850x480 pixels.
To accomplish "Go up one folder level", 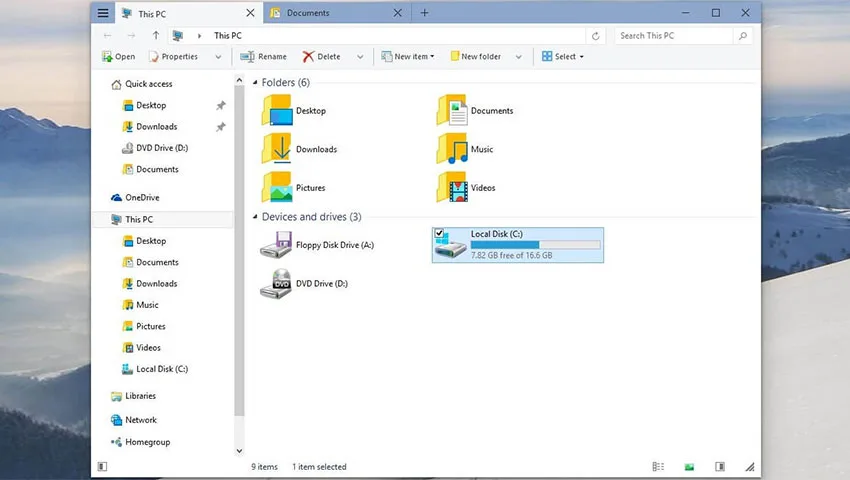I will pos(156,36).
